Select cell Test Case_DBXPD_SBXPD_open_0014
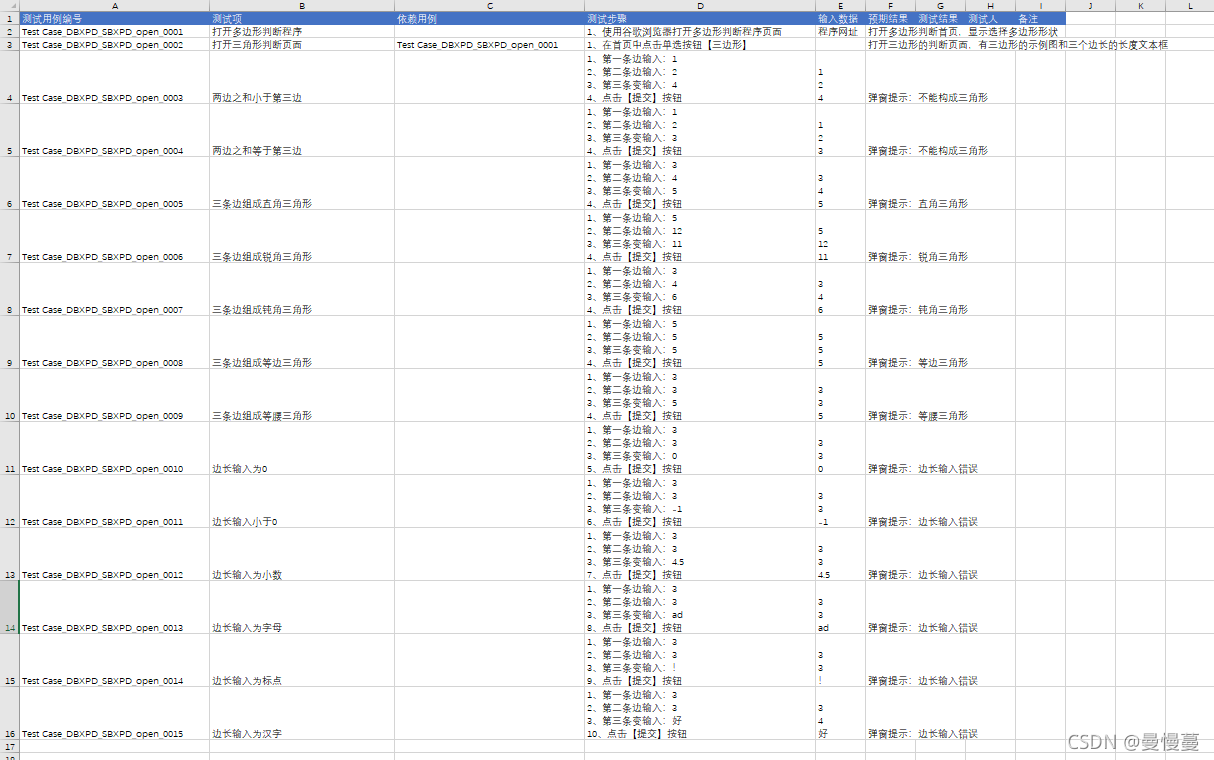Viewport: 1214px width, 760px height. click(x=115, y=660)
